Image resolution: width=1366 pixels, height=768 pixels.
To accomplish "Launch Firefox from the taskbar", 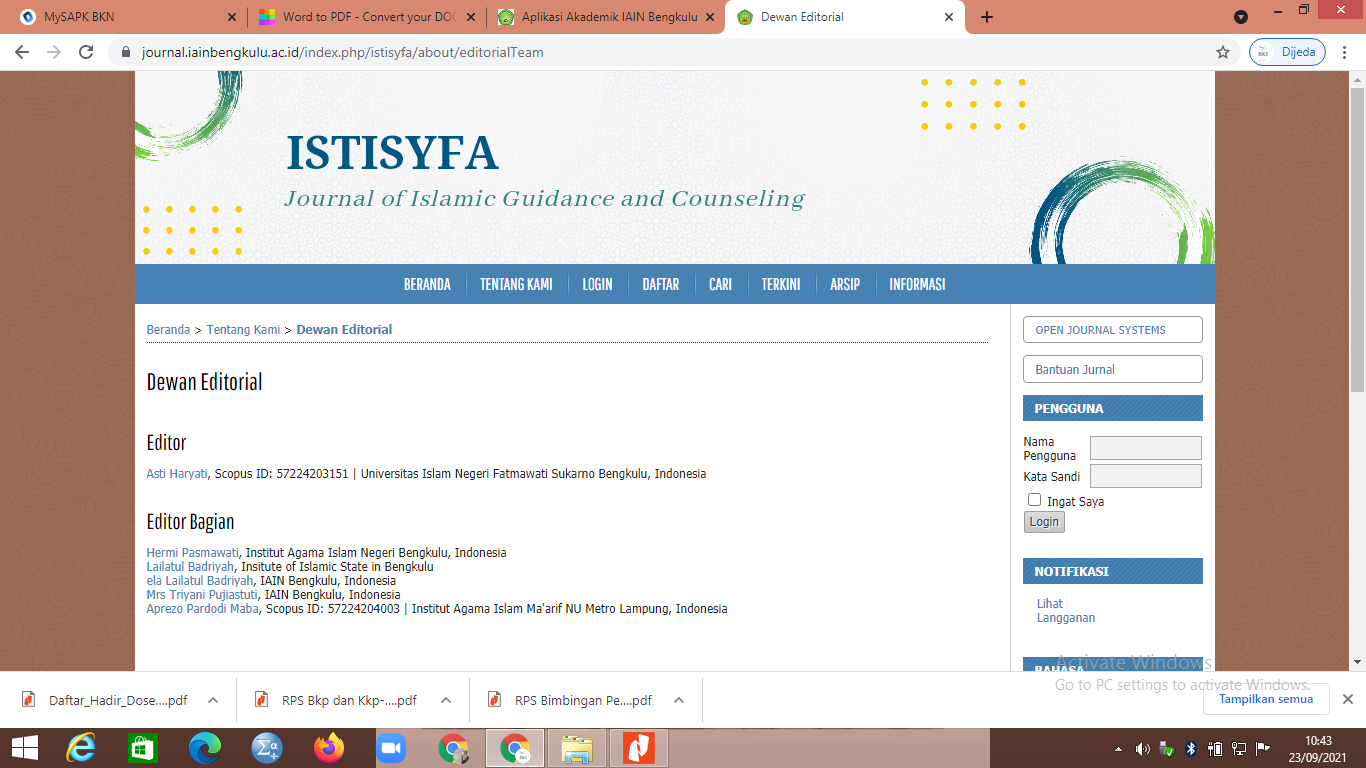I will click(328, 748).
